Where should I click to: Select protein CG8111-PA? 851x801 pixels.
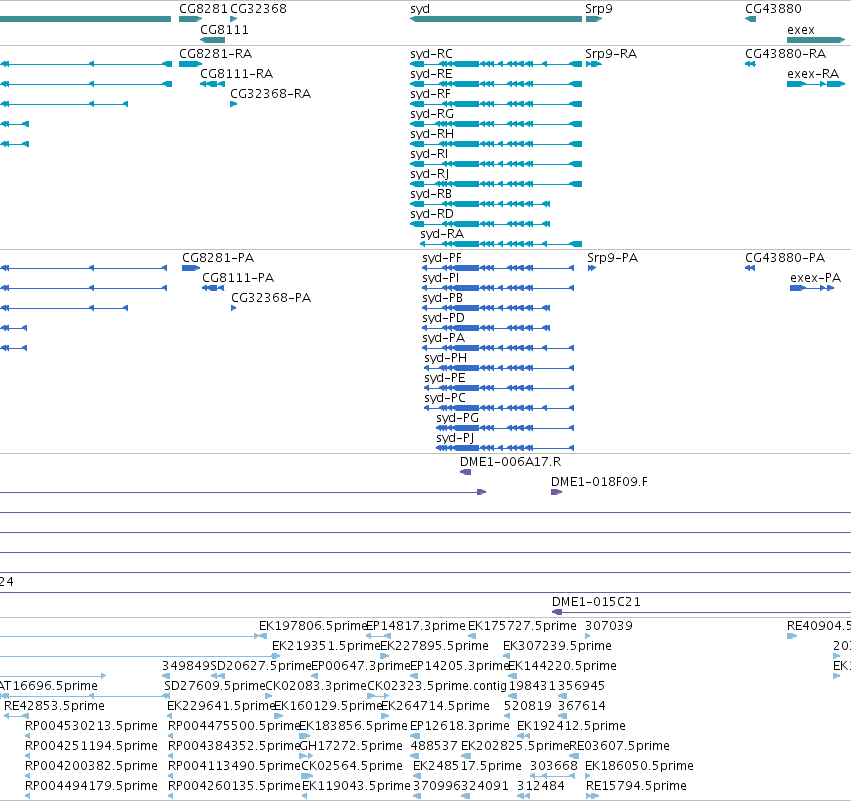(238, 278)
